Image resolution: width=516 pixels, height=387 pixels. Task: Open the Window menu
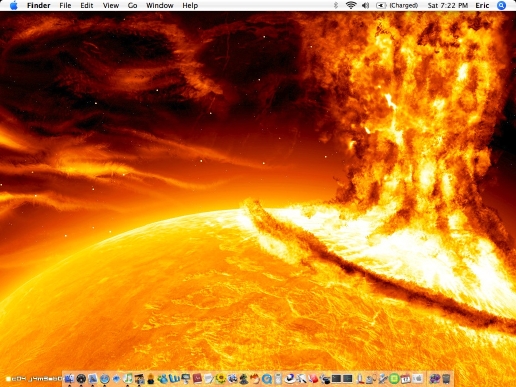click(160, 5)
